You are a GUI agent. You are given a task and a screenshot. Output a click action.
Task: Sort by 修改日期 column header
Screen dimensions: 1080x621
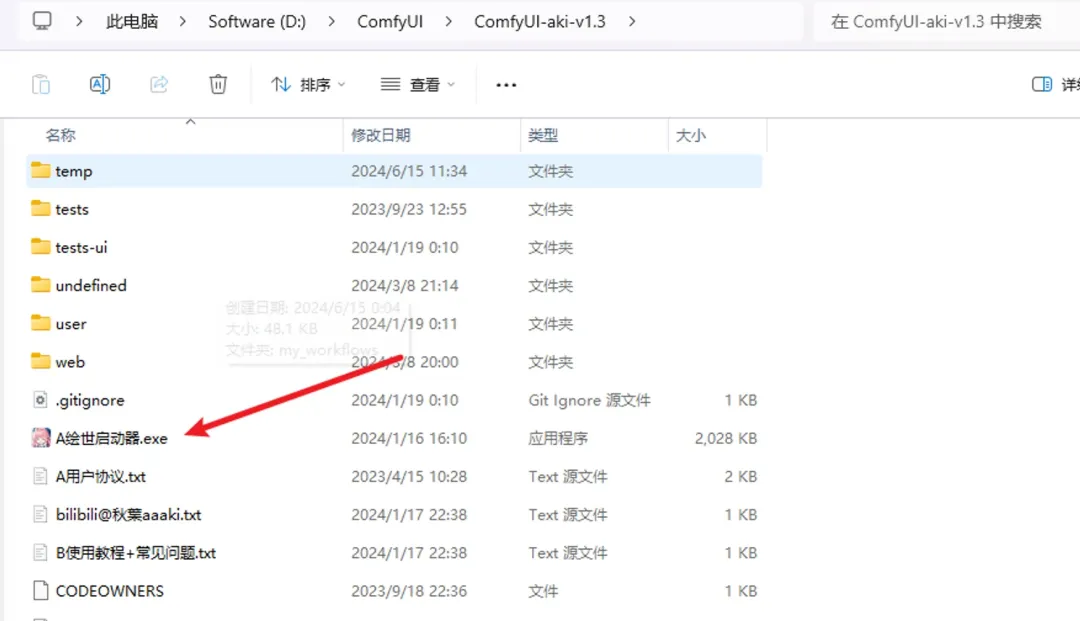(x=381, y=135)
